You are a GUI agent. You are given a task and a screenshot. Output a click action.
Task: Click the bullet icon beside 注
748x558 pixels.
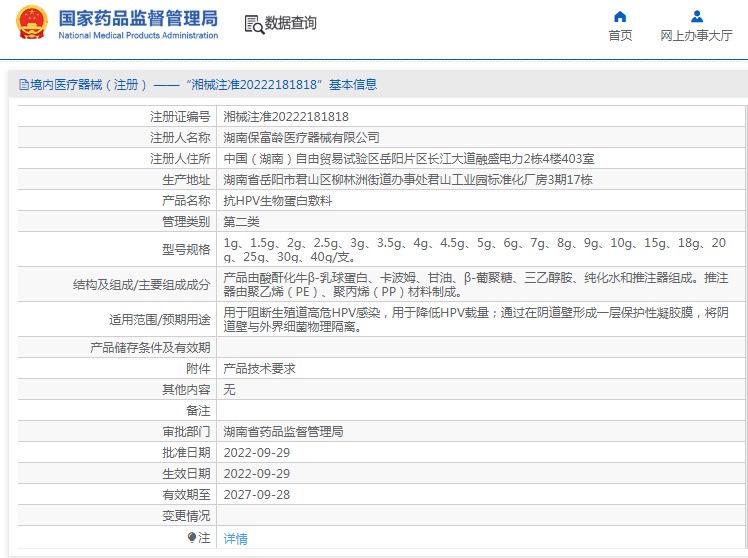tap(192, 537)
